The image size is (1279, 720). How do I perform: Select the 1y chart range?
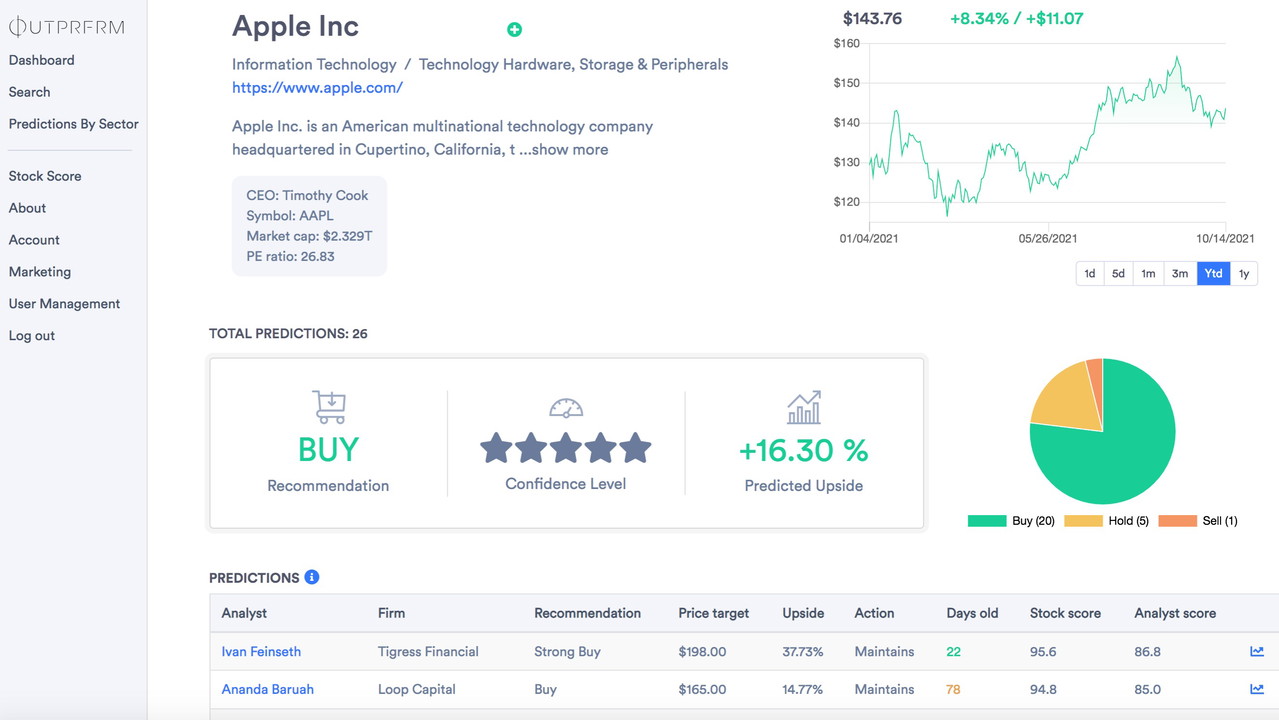coord(1243,273)
